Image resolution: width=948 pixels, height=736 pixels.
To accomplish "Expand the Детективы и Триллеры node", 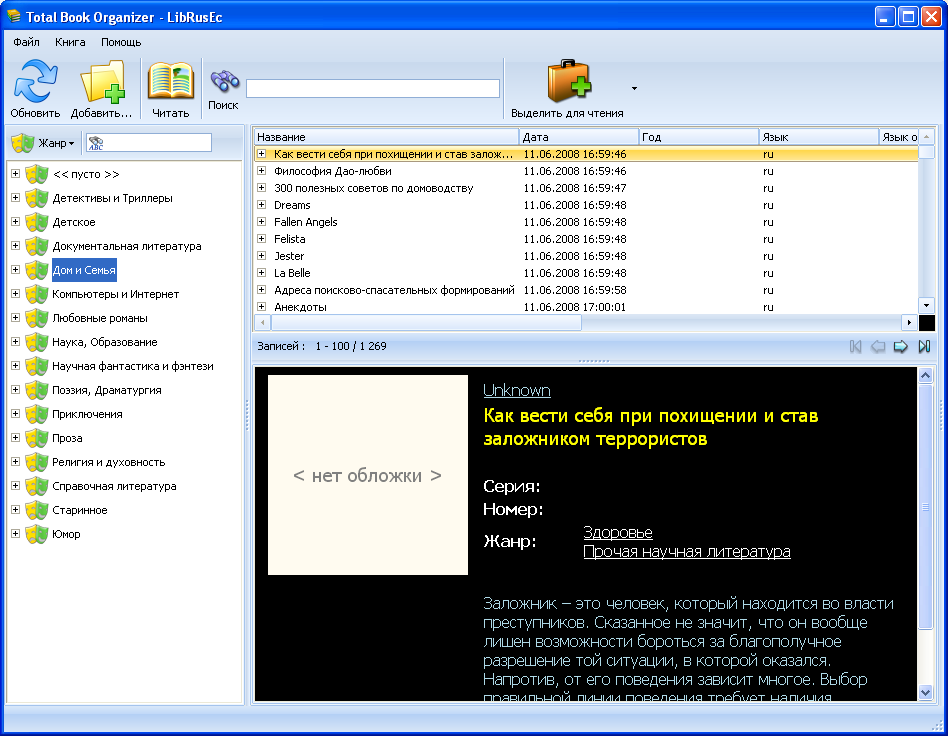I will coord(16,198).
